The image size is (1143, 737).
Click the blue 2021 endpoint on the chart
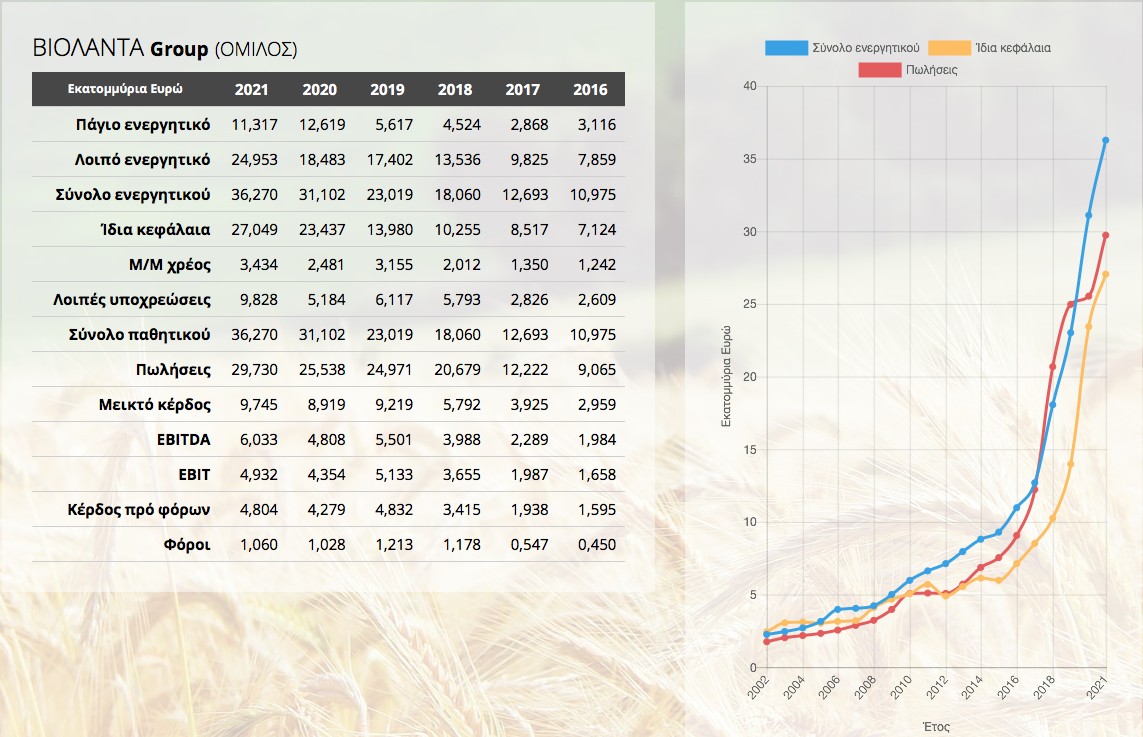(1106, 141)
